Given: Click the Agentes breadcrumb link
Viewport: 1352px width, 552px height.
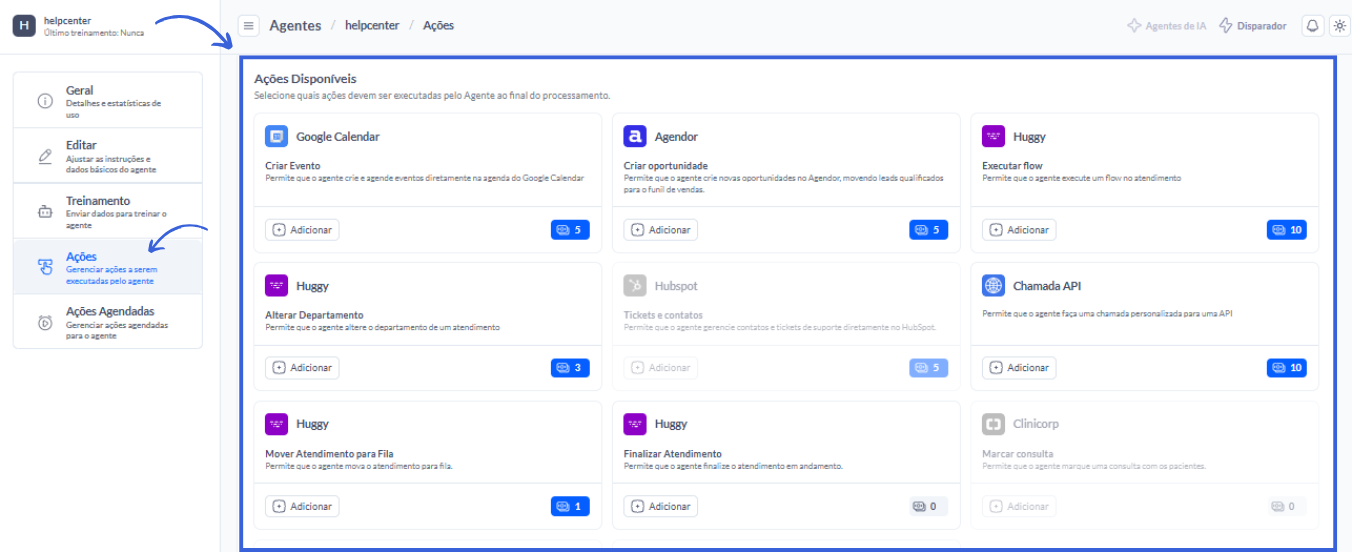Looking at the screenshot, I should (295, 26).
